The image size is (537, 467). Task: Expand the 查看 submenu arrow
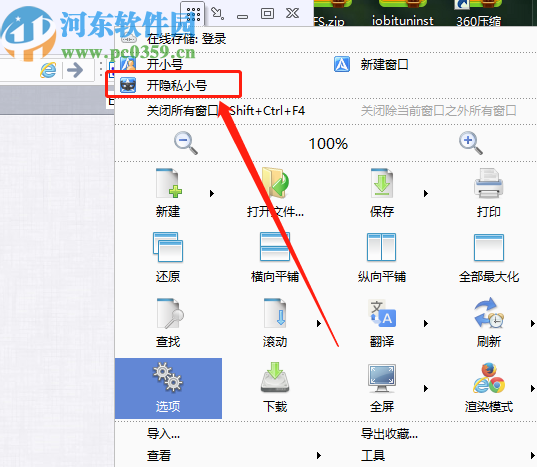(319, 455)
